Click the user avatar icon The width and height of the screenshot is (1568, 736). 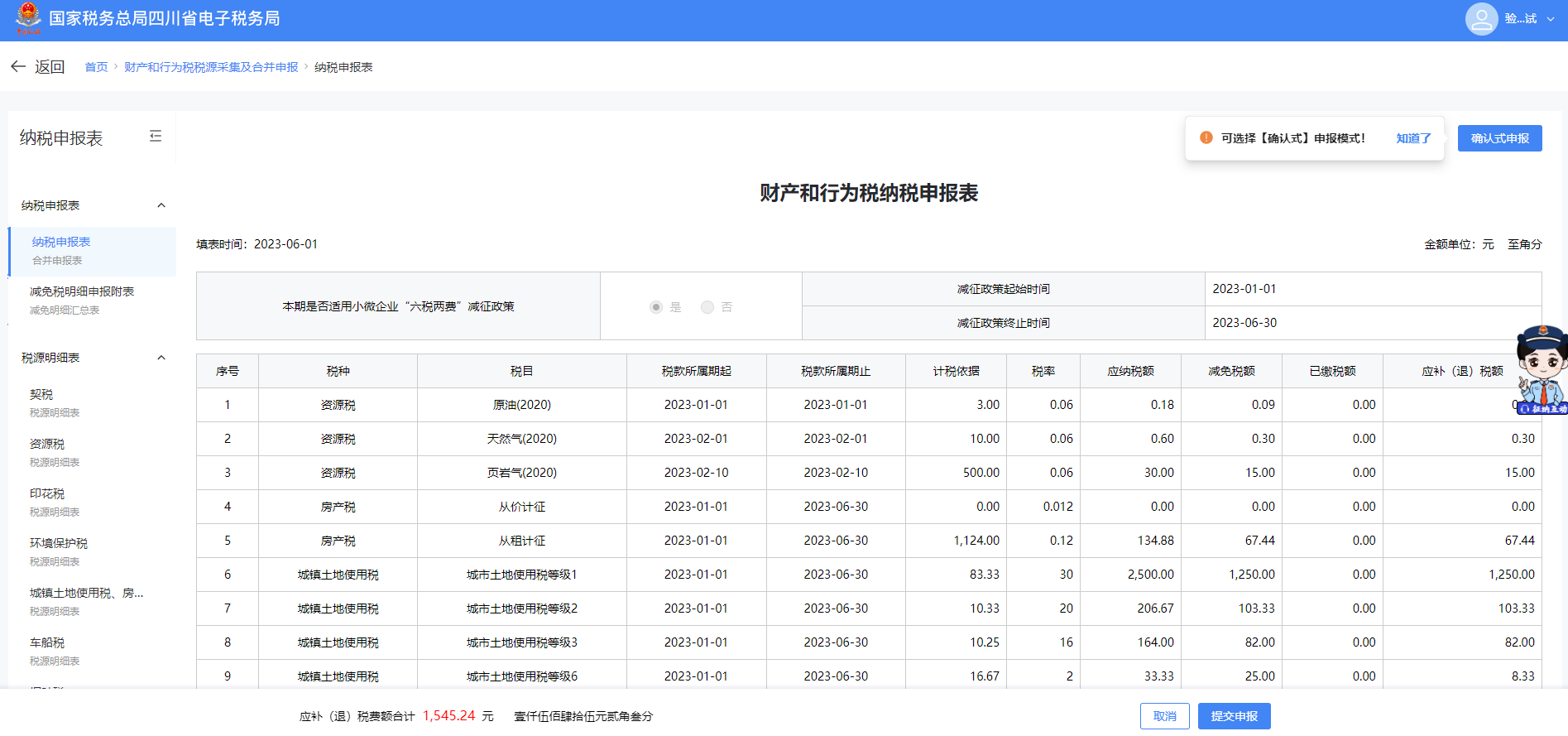[x=1481, y=19]
